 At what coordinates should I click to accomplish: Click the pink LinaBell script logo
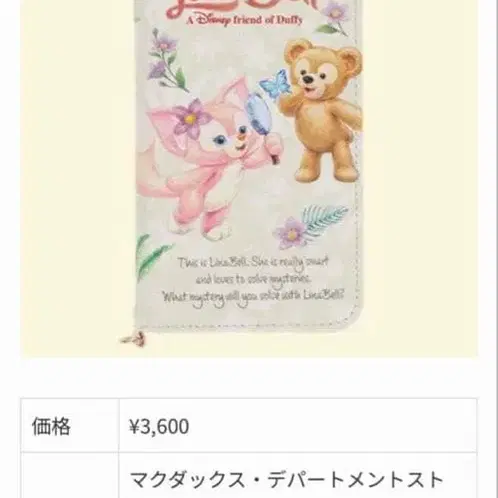coord(245,6)
